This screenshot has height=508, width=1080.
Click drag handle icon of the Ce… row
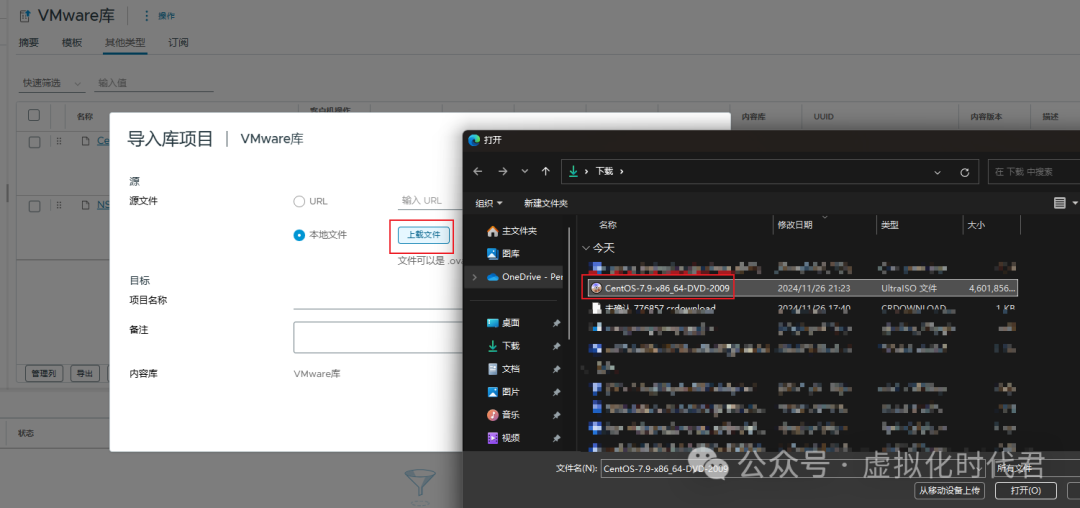coord(59,141)
